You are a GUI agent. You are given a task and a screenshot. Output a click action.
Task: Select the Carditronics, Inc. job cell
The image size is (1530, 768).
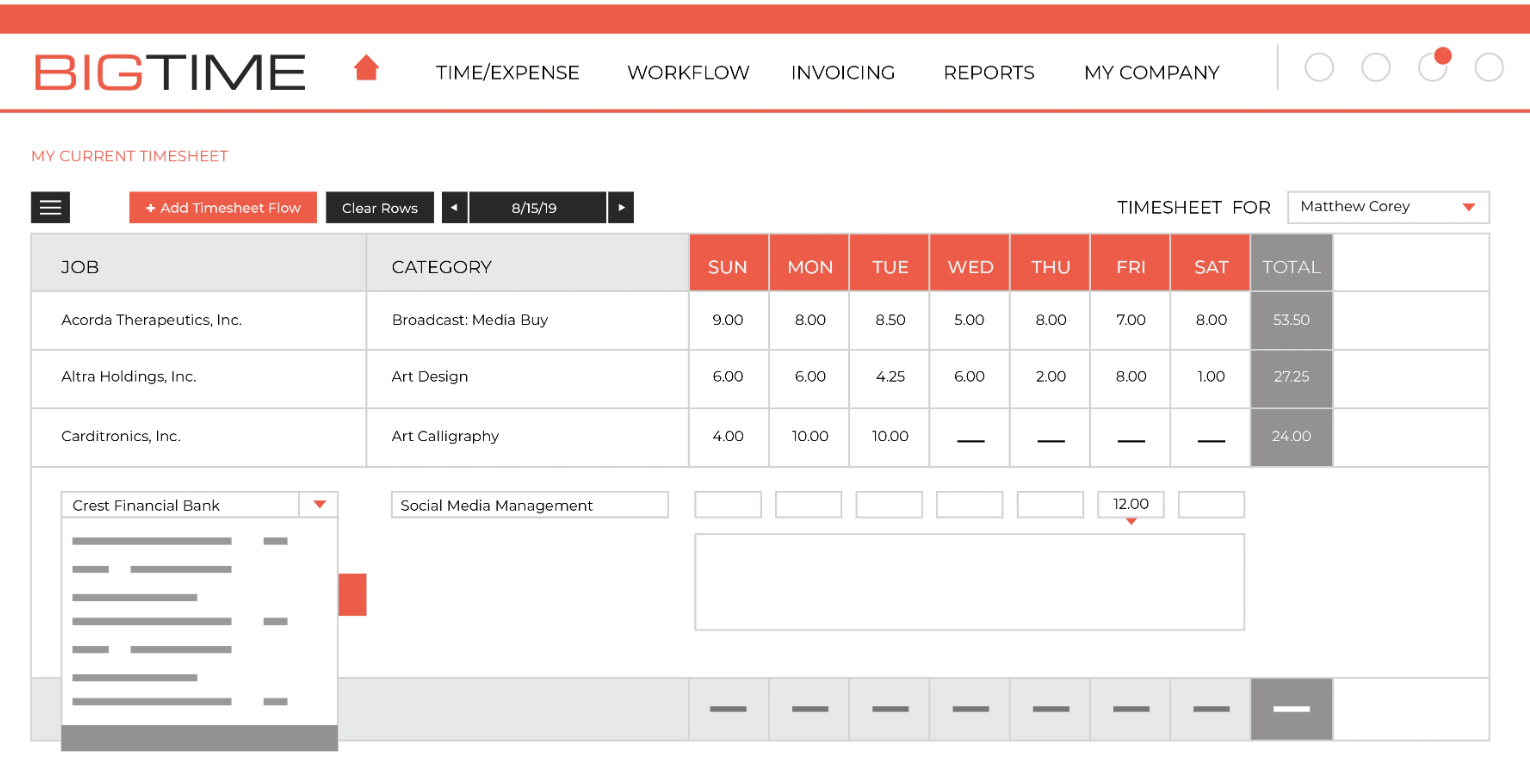199,436
